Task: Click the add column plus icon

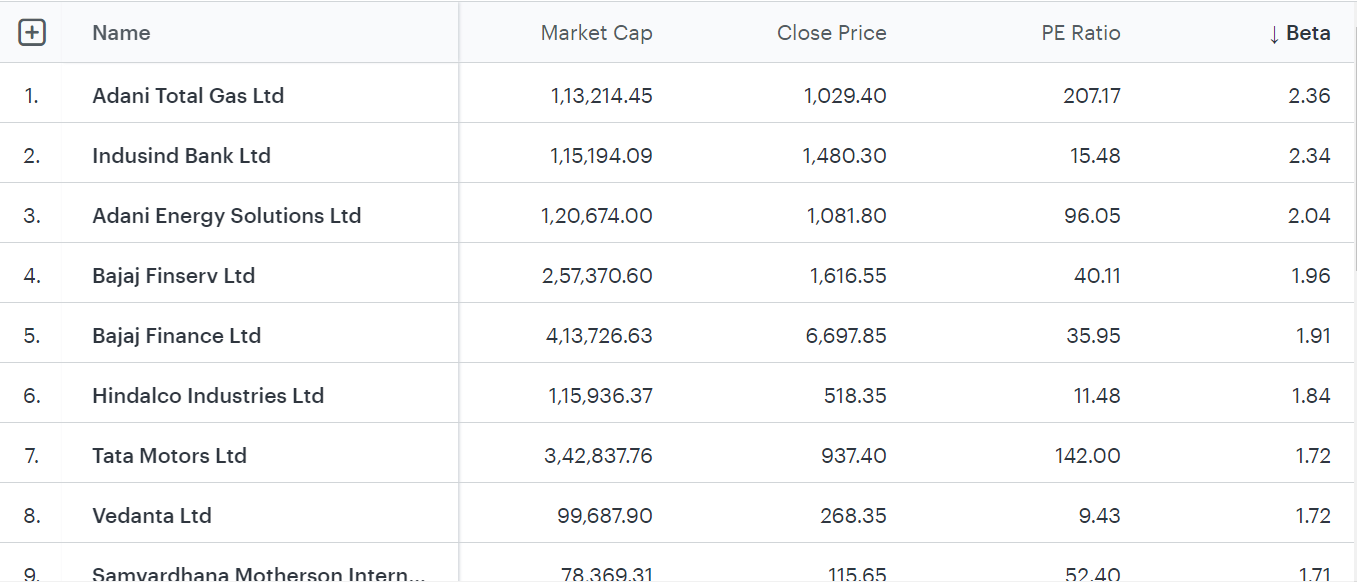Action: click(33, 33)
